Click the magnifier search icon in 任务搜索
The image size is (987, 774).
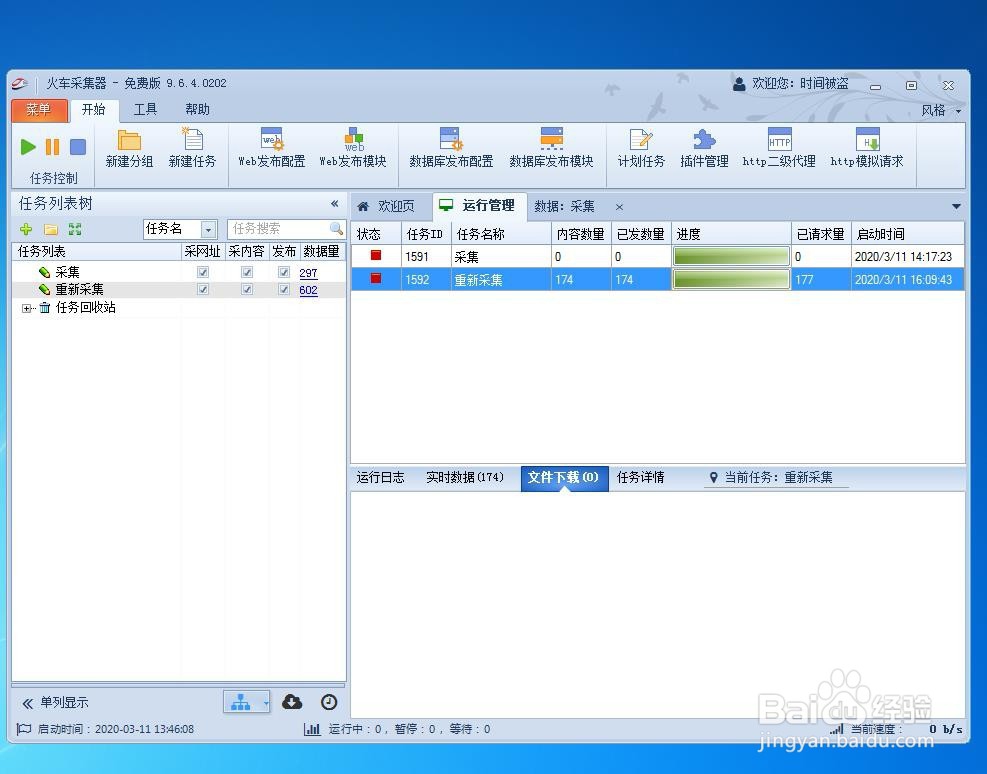pyautogui.click(x=336, y=228)
